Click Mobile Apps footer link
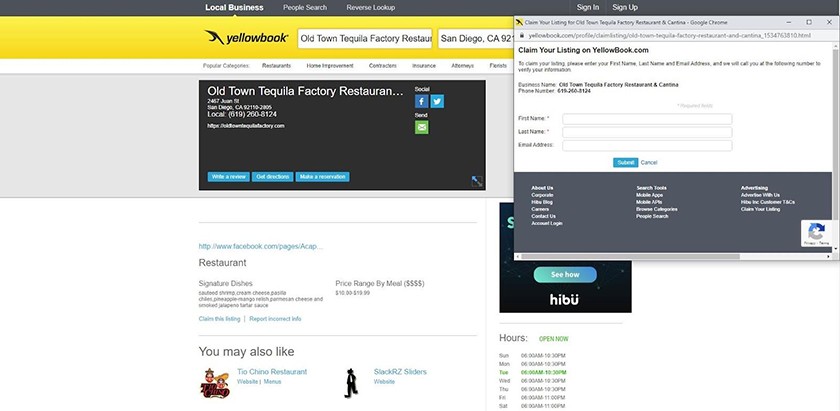The width and height of the screenshot is (840, 411). 649,195
